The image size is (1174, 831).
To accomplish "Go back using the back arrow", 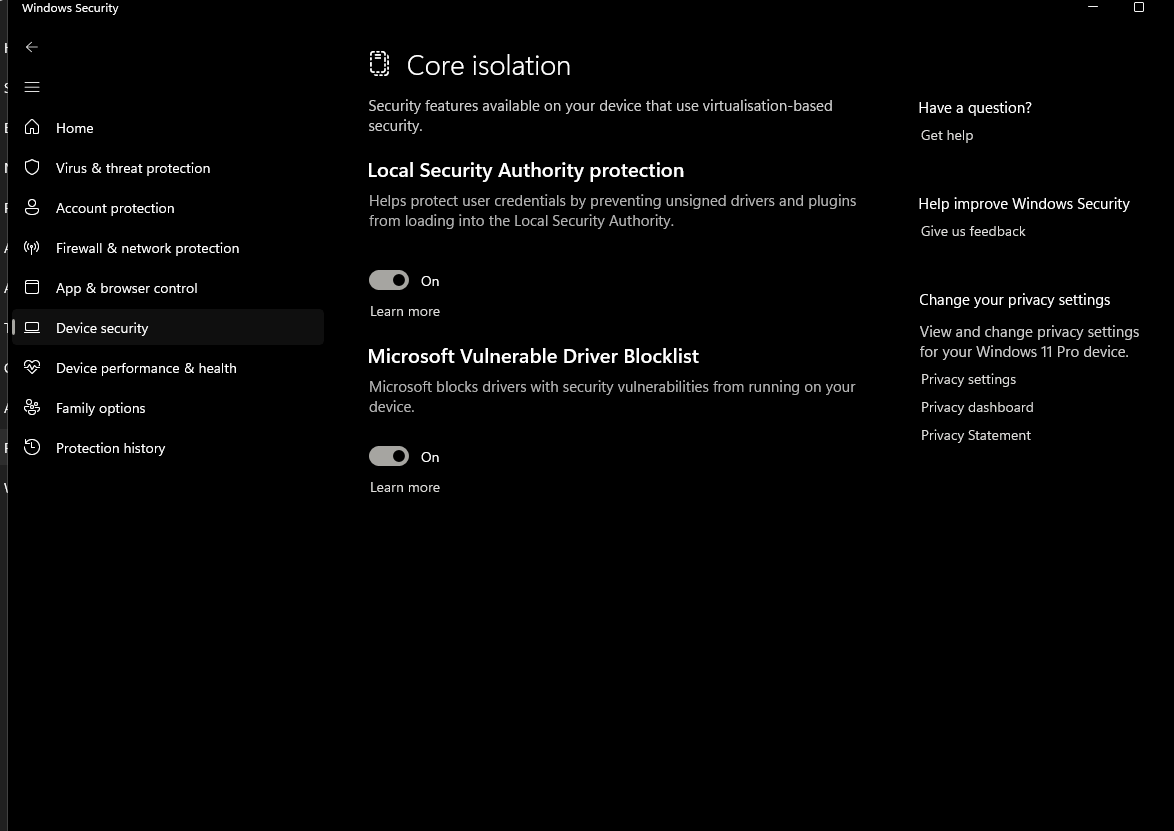I will (x=32, y=47).
